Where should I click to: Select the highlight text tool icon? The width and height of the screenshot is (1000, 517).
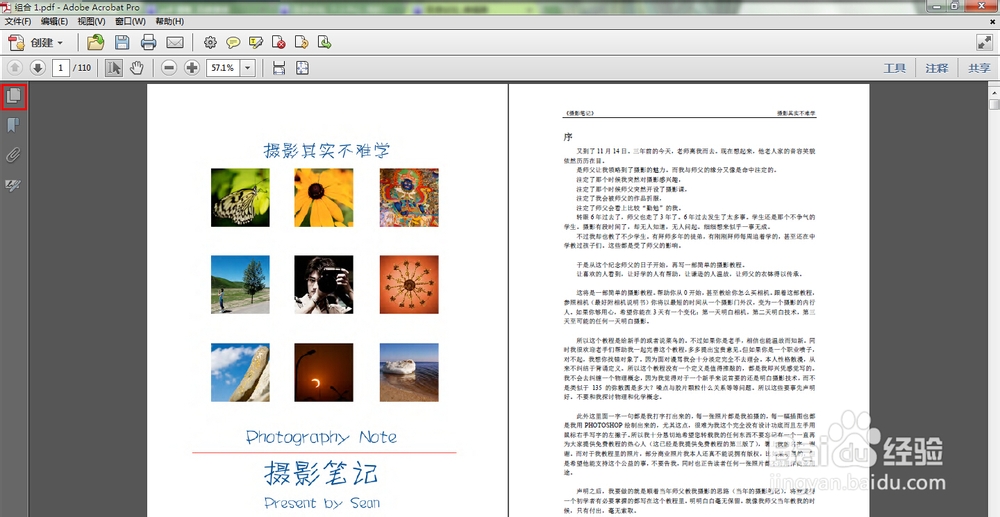pos(256,43)
